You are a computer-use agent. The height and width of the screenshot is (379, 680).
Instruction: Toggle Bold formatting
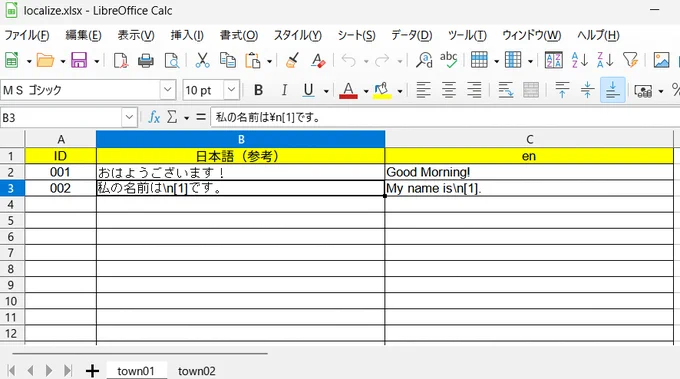point(258,90)
